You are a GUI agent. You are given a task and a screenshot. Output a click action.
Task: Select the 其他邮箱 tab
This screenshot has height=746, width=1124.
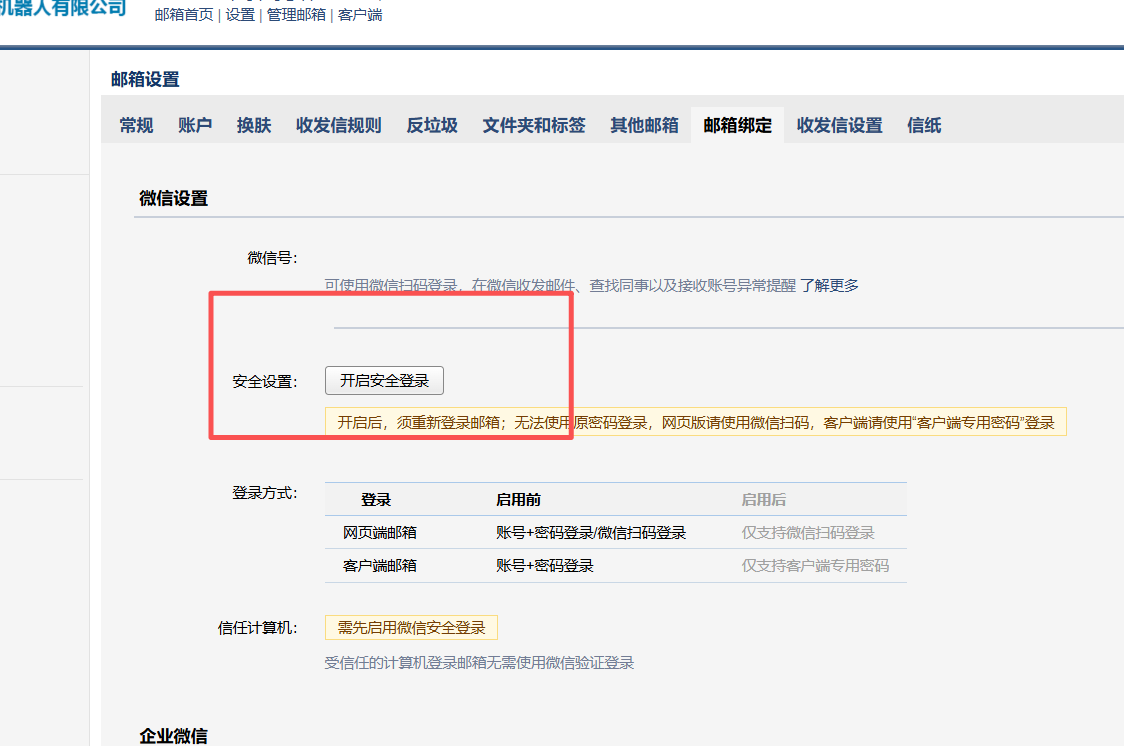pos(644,125)
